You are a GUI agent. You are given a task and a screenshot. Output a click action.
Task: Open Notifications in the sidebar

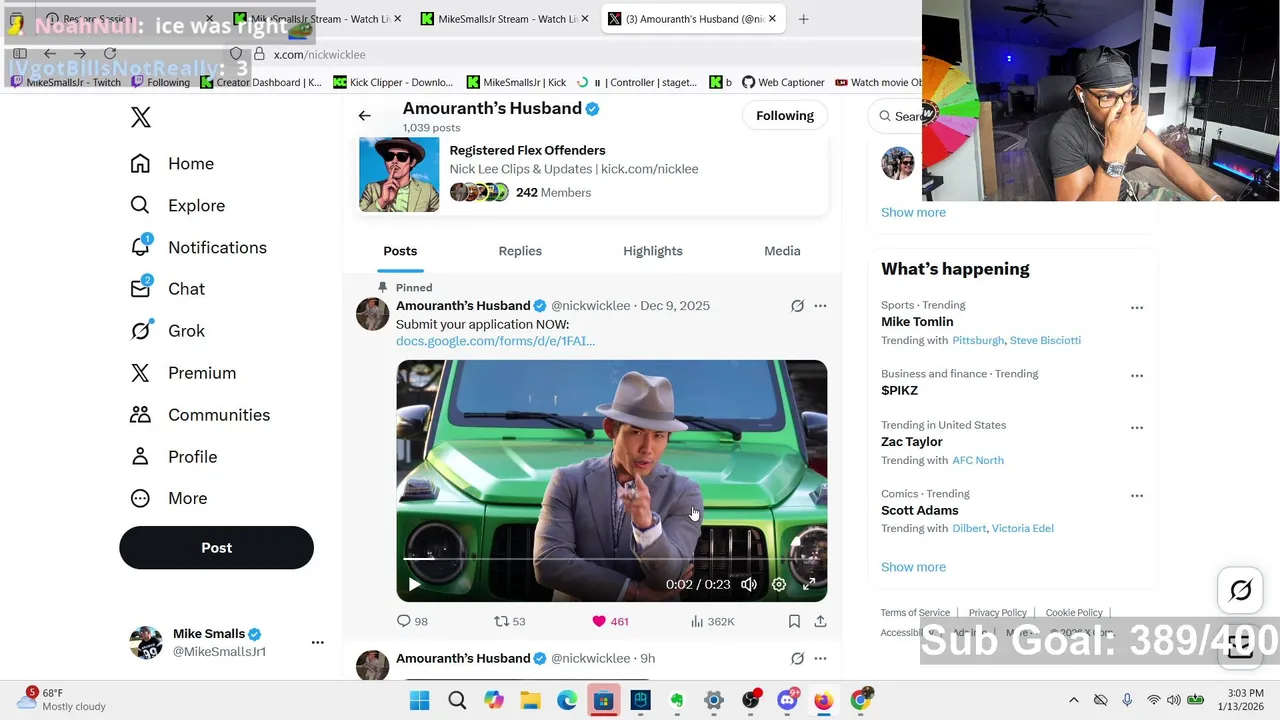199,248
